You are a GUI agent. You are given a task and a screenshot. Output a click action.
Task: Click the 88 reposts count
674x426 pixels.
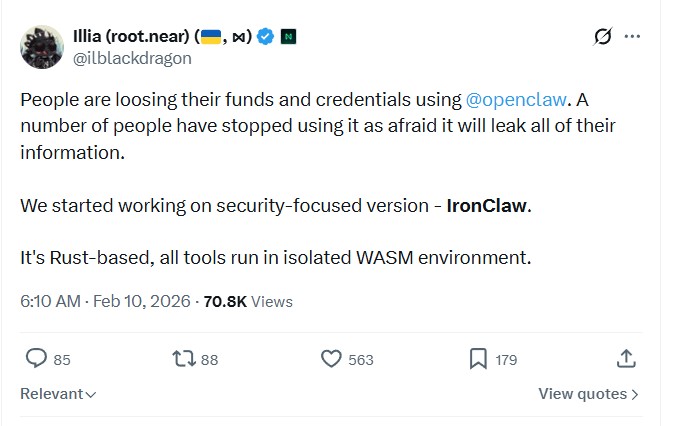[x=209, y=359]
